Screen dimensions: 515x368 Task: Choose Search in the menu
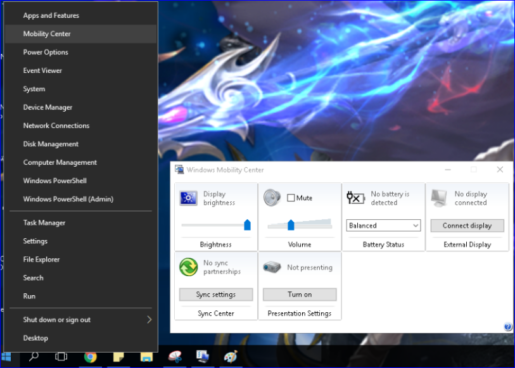80,278
